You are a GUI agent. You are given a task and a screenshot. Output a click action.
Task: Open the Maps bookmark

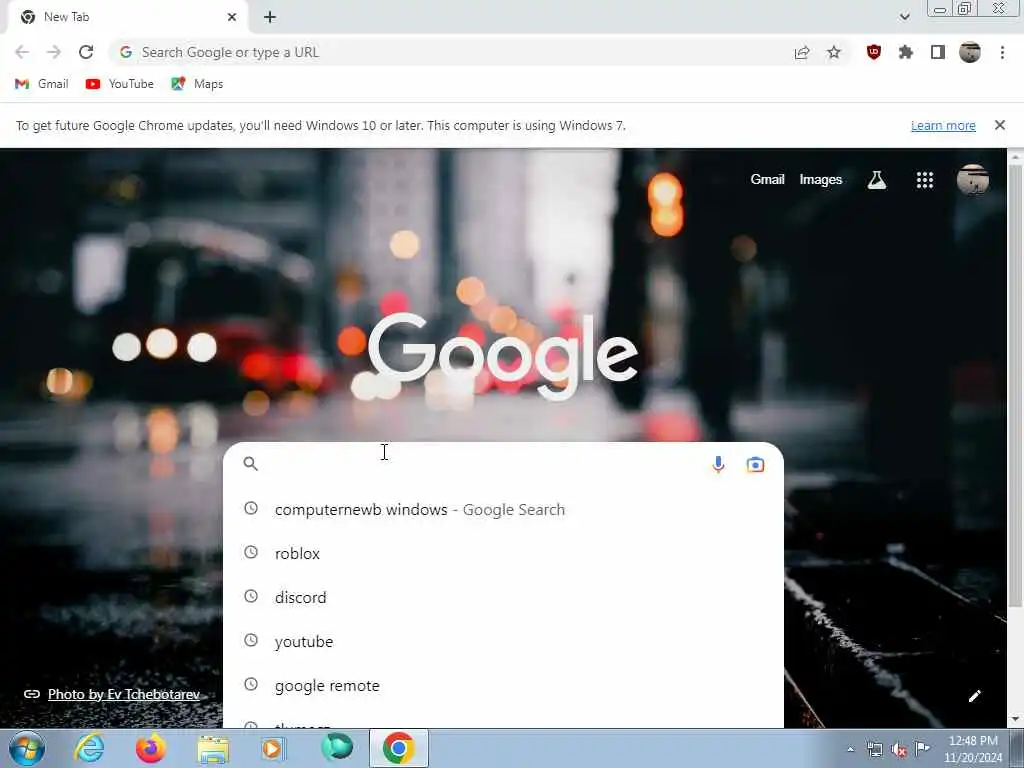[197, 84]
